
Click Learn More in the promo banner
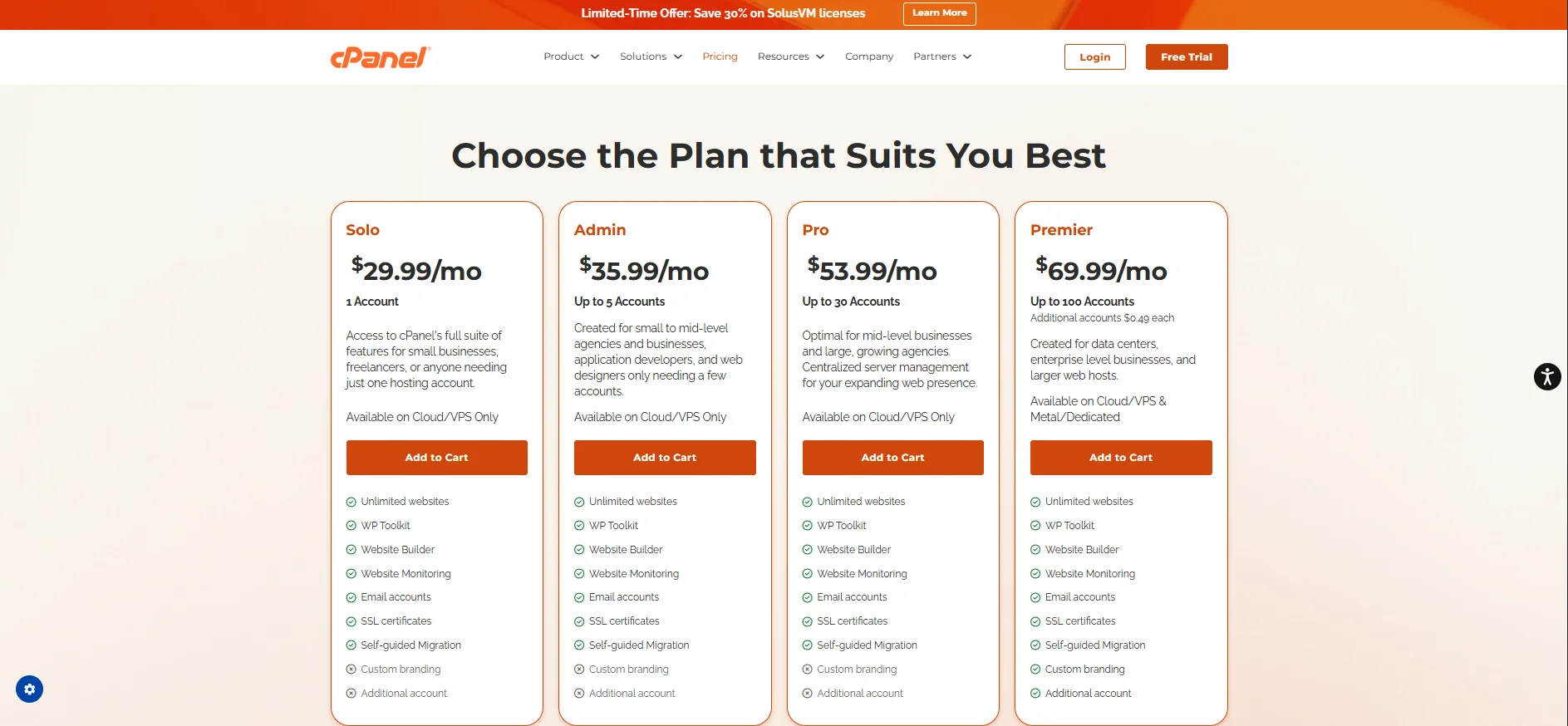pyautogui.click(x=939, y=13)
